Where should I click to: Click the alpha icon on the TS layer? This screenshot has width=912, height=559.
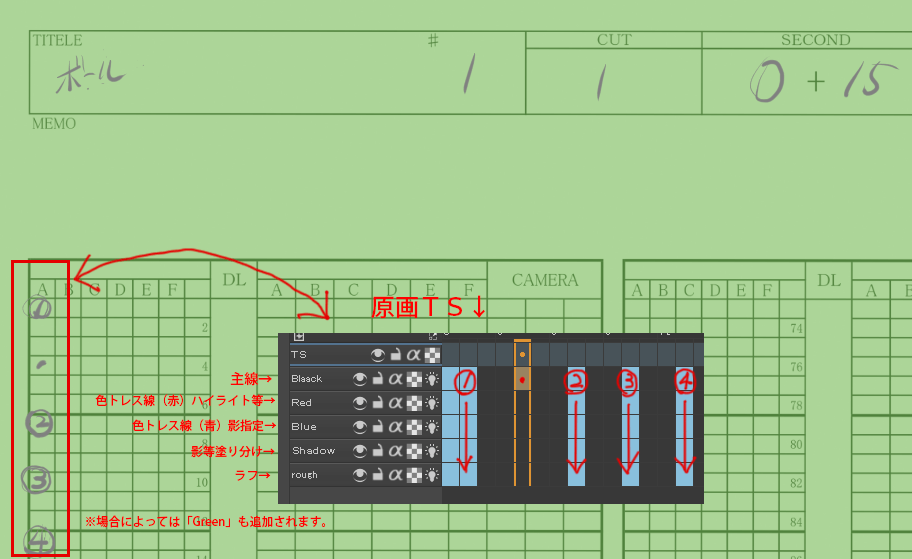tap(414, 354)
